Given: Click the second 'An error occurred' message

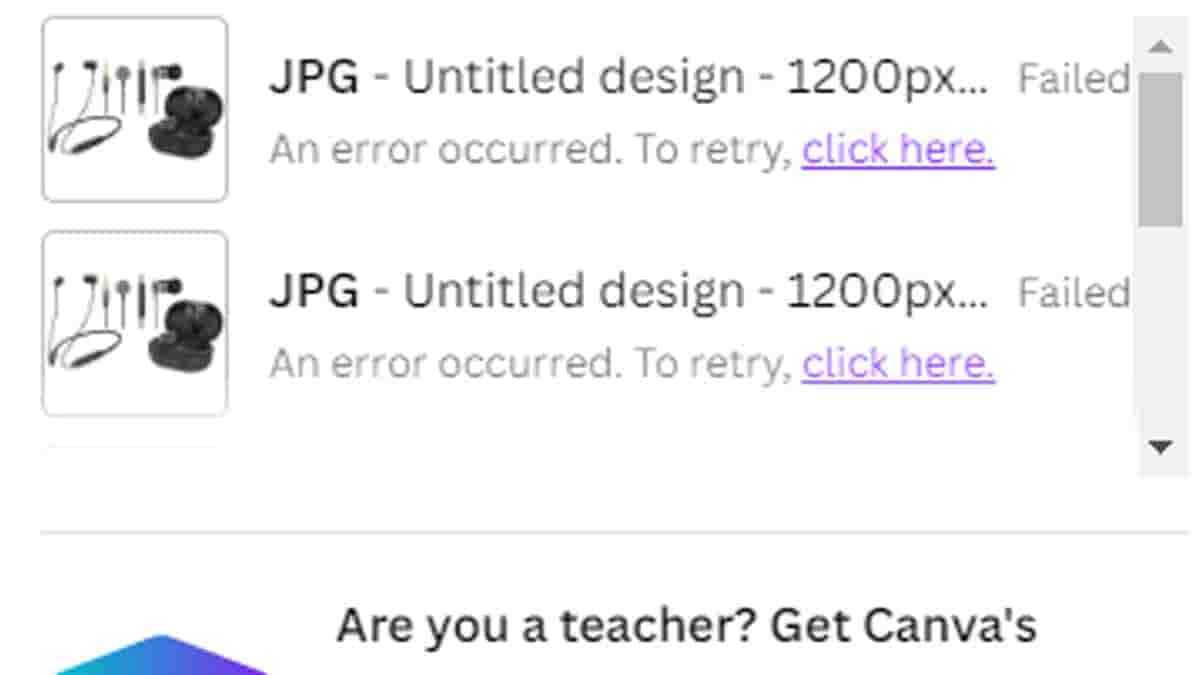Looking at the screenshot, I should [x=530, y=364].
